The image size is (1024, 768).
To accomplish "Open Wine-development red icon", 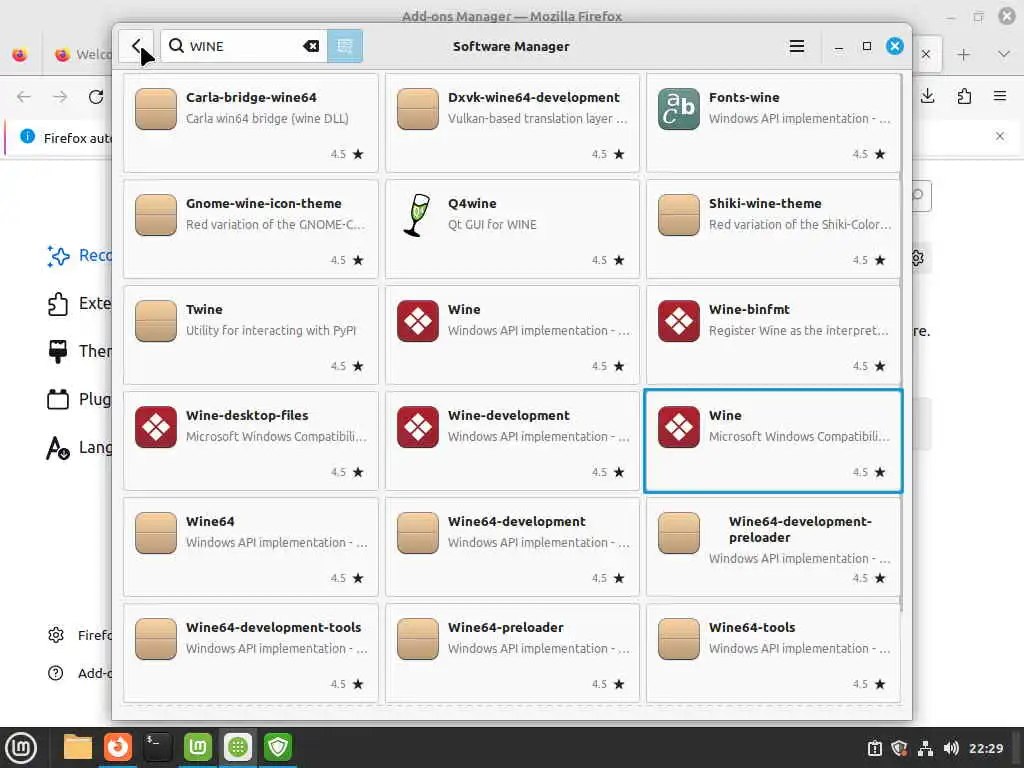I will (x=418, y=427).
